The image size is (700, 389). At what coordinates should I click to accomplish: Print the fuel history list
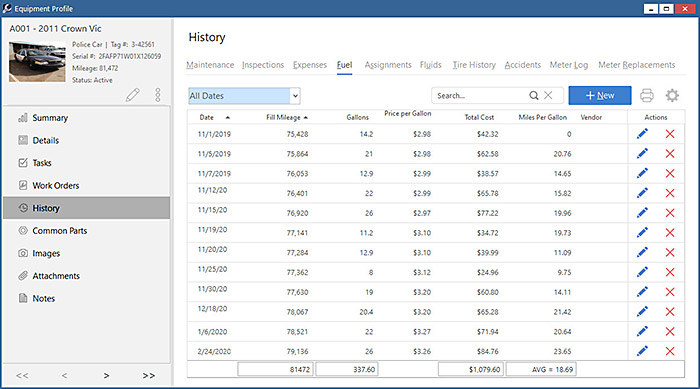click(646, 95)
